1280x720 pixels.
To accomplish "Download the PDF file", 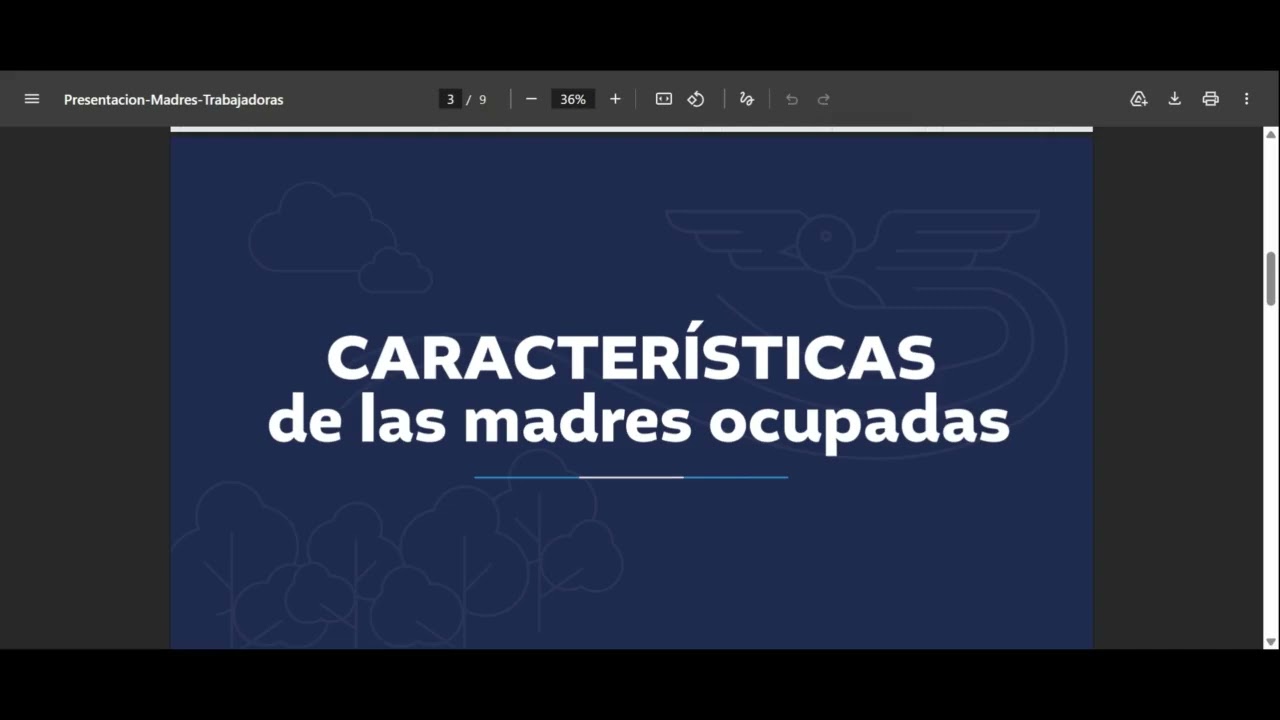I will (1175, 99).
